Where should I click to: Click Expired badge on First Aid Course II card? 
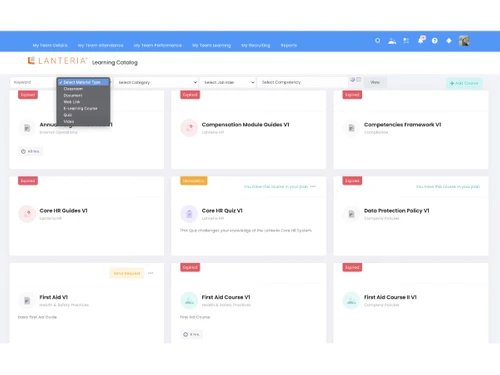tap(352, 267)
